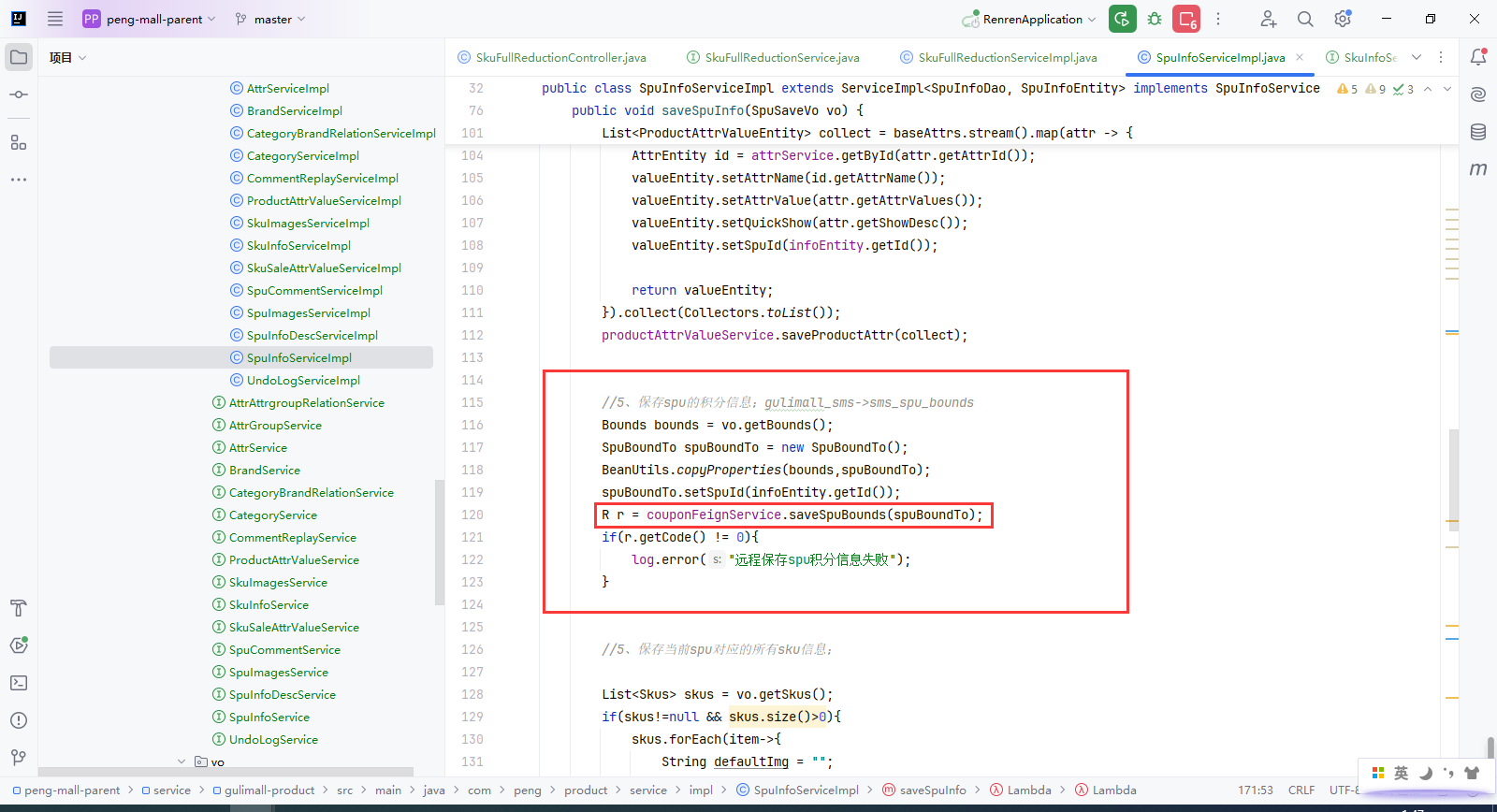Open Search Everywhere magnifier
1497x812 pixels.
[1305, 19]
